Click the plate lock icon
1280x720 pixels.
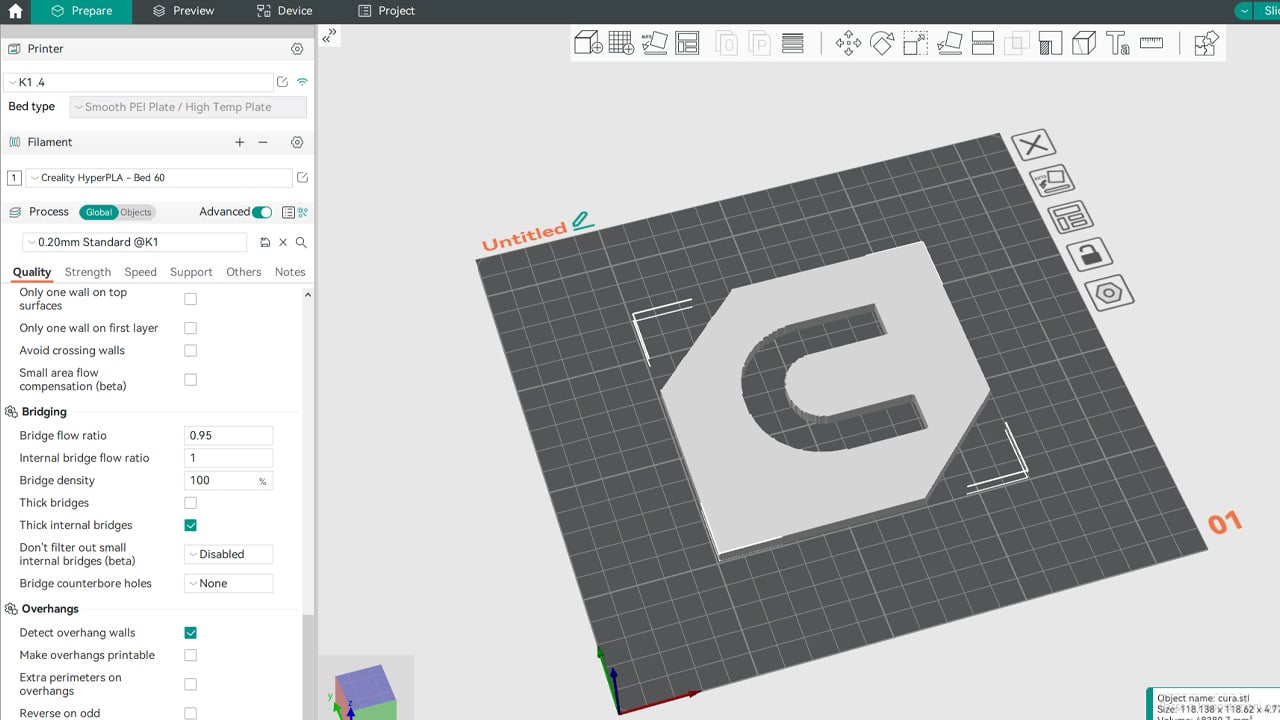pyautogui.click(x=1088, y=253)
